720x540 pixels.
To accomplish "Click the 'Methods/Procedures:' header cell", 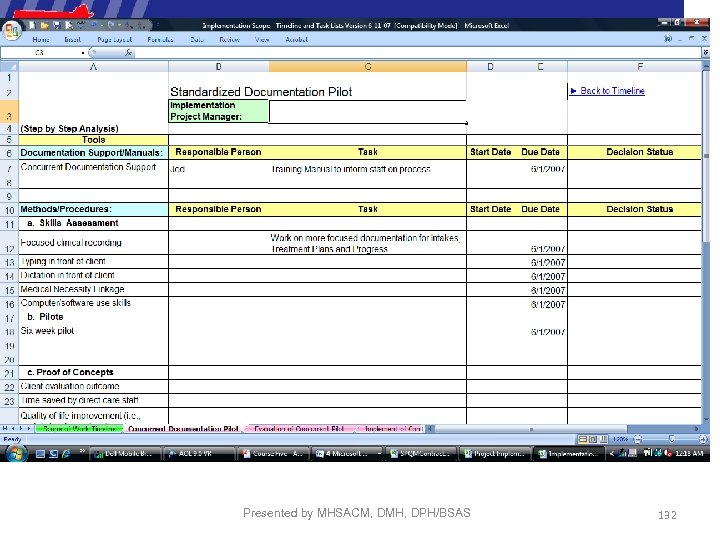I will click(x=93, y=209).
